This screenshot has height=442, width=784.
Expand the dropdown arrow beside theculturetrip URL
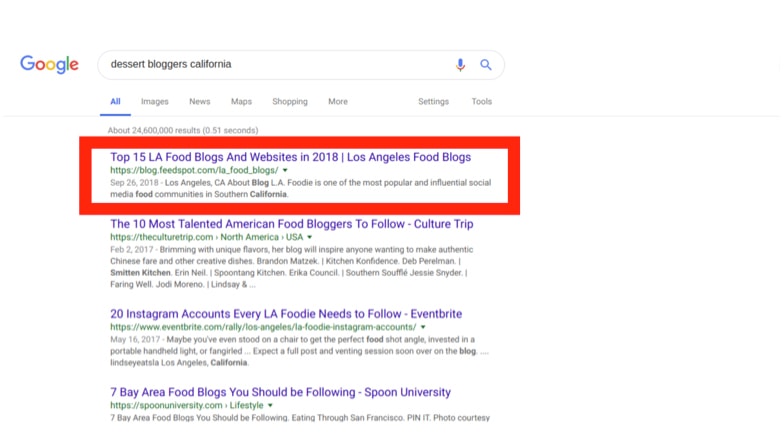tap(310, 237)
